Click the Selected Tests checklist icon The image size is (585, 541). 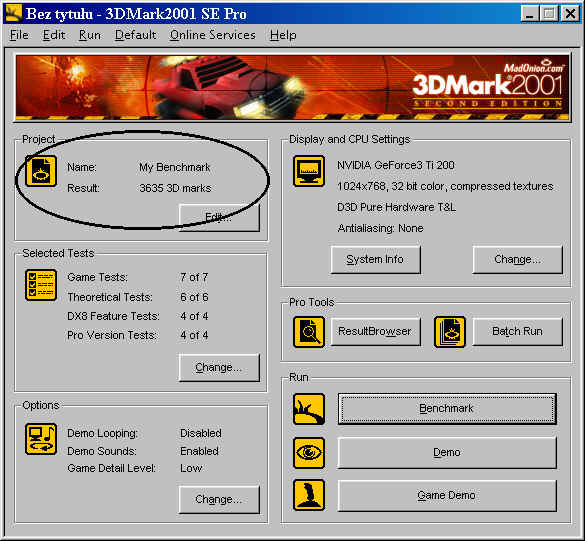coord(41,285)
